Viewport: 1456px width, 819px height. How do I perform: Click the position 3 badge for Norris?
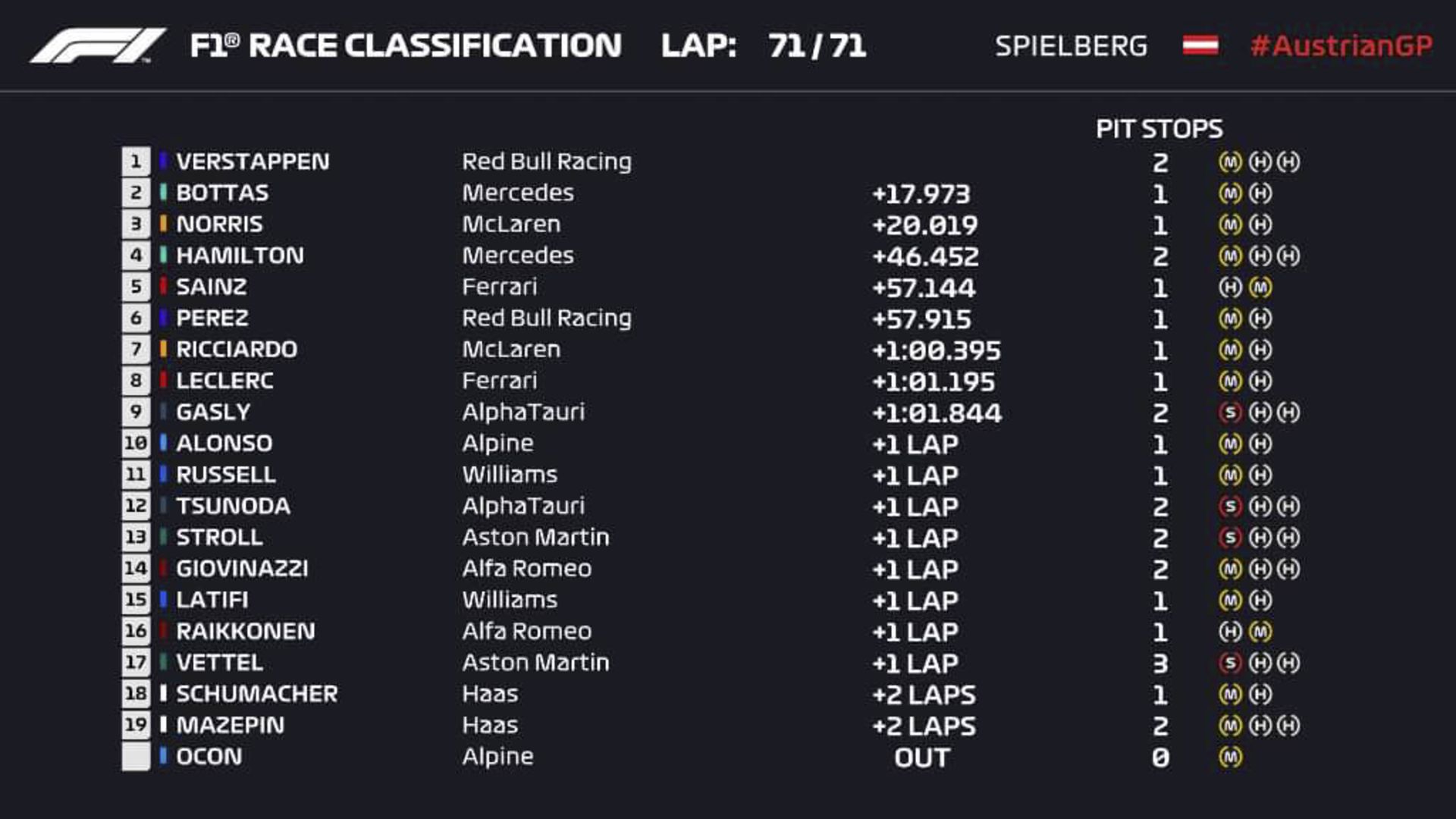pos(136,224)
